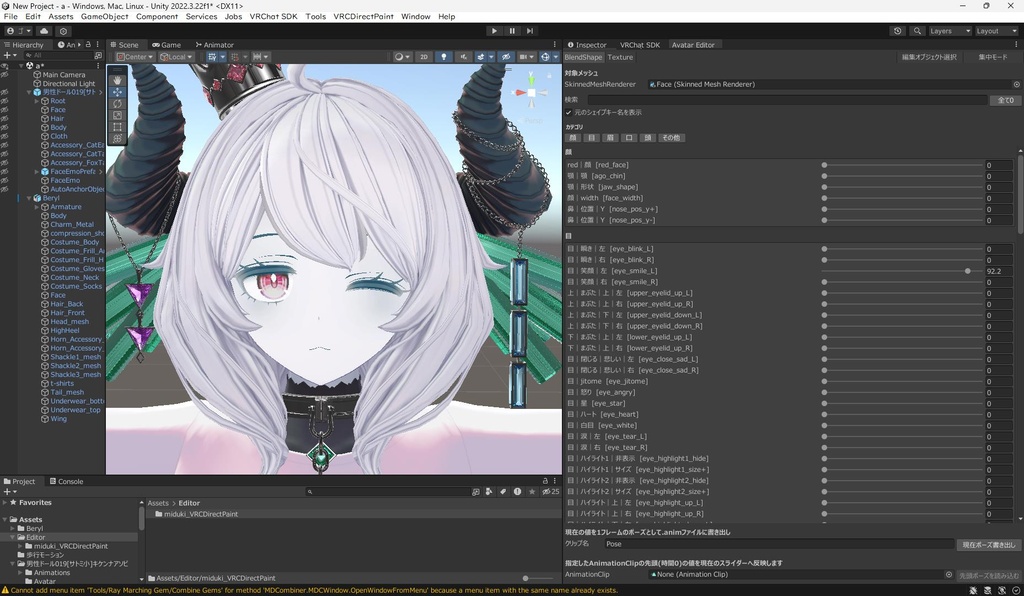Click the red_face slider handle
The height and width of the screenshot is (596, 1024).
point(824,165)
